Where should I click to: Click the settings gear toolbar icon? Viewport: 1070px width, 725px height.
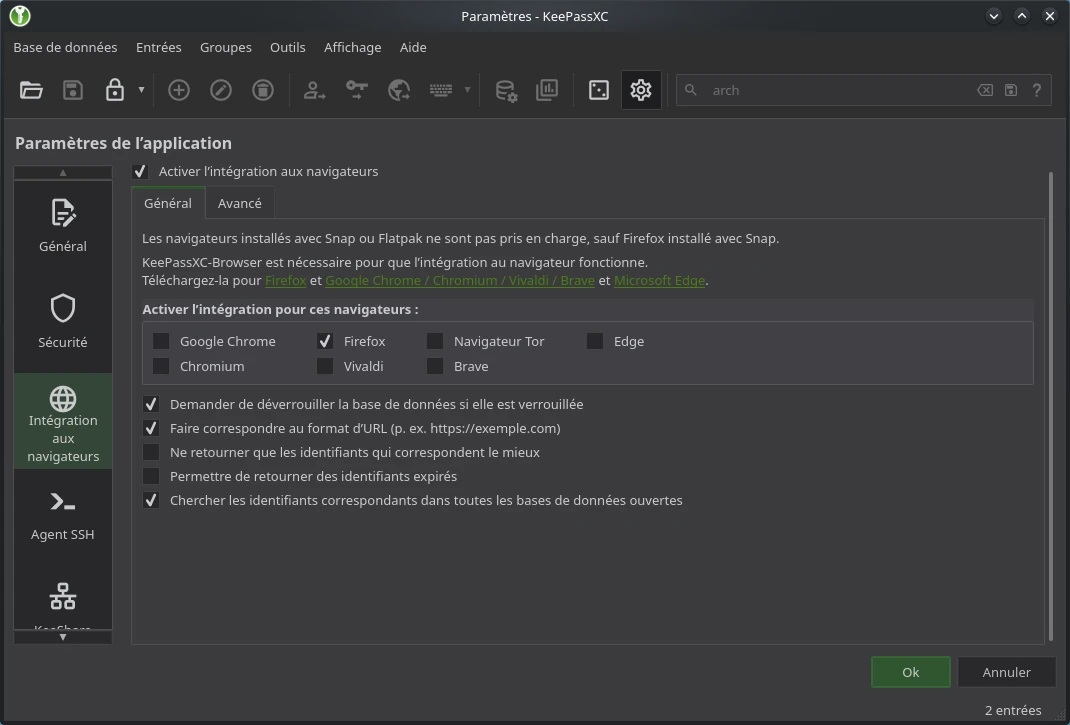click(641, 90)
